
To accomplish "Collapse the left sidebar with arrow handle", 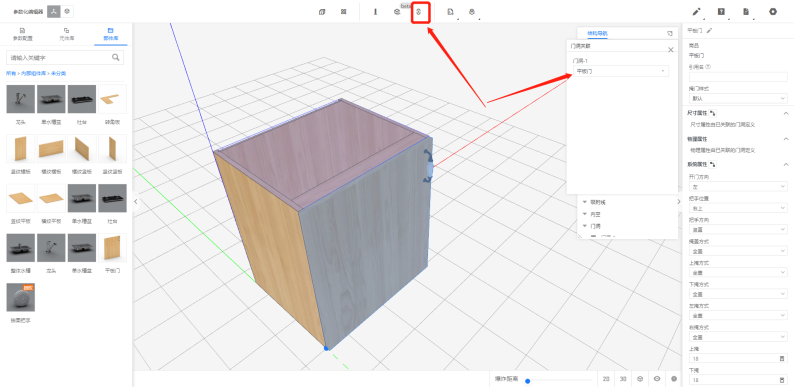I will pyautogui.click(x=135, y=202).
